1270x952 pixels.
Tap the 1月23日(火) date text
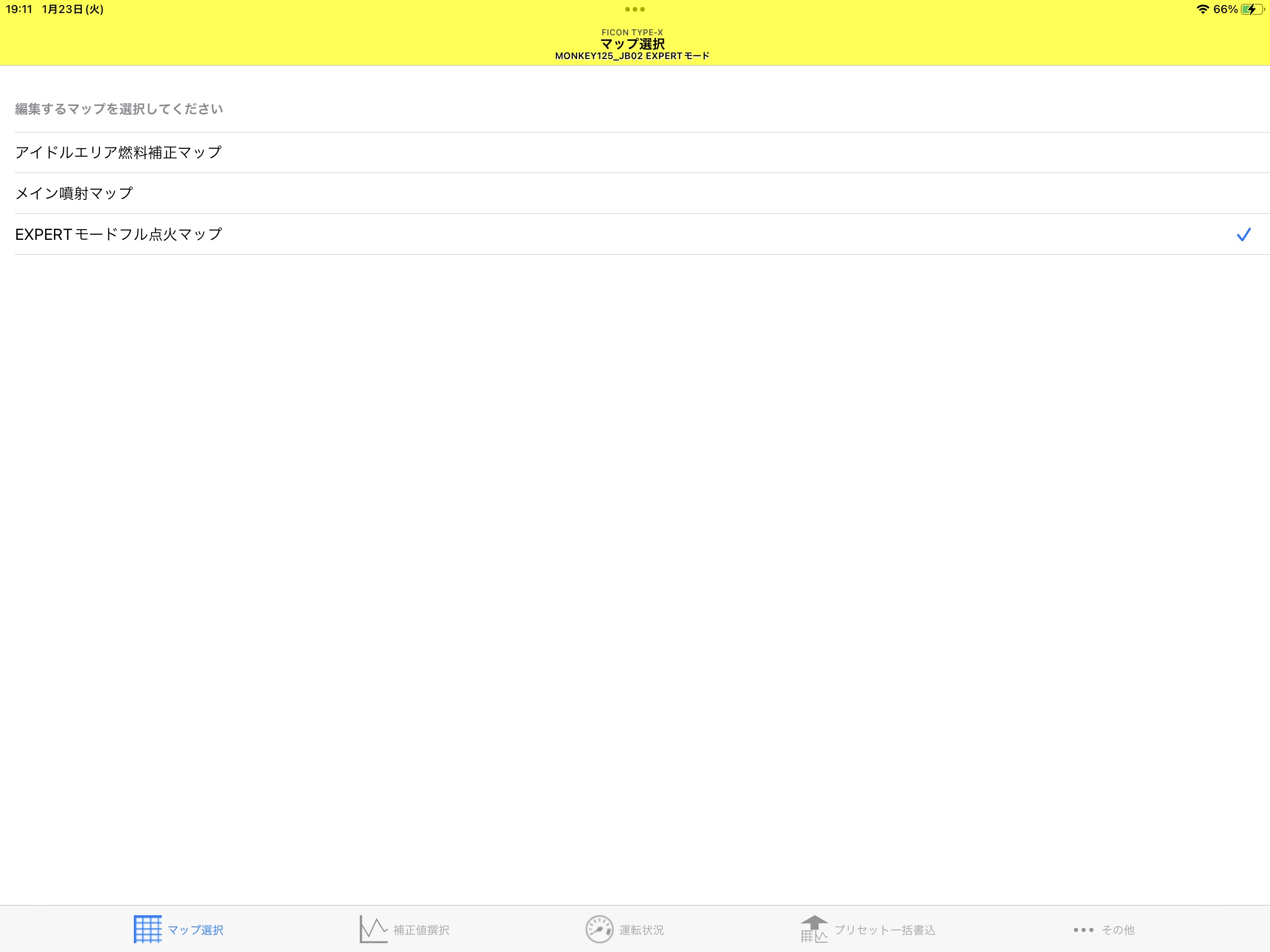(73, 9)
